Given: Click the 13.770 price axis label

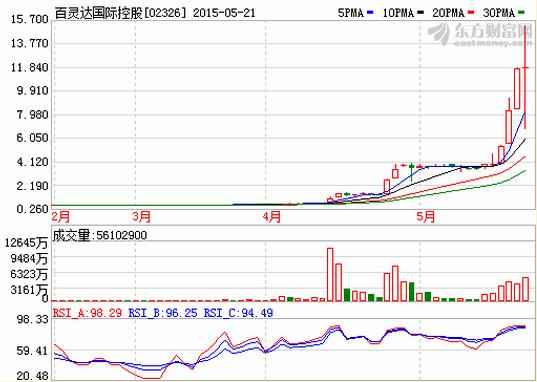Looking at the screenshot, I should click(30, 44).
